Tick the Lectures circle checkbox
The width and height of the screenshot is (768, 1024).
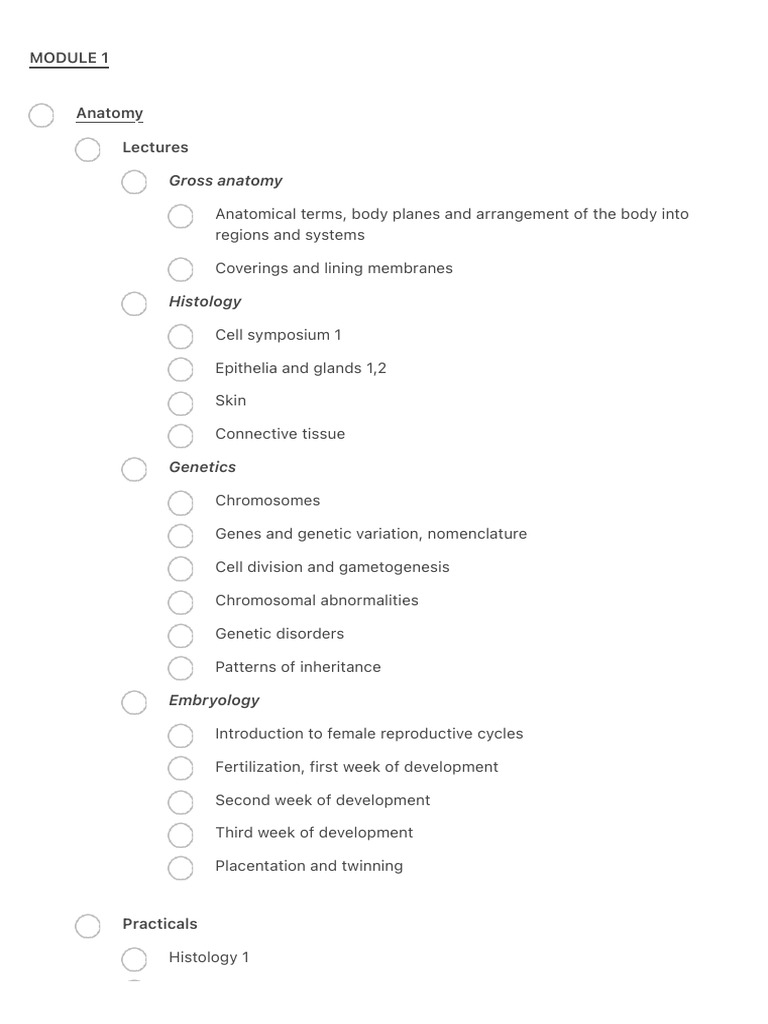88,150
